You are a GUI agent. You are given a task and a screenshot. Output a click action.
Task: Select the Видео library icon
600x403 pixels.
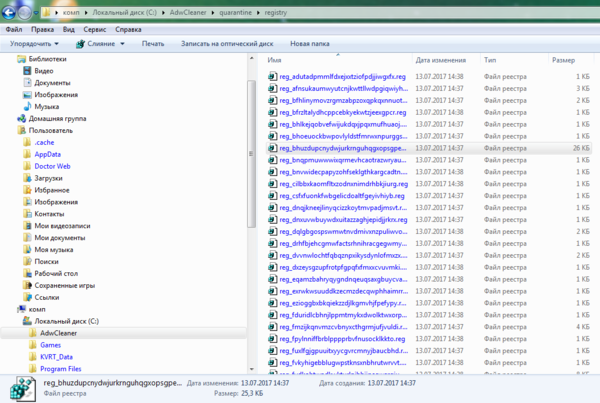click(27, 71)
